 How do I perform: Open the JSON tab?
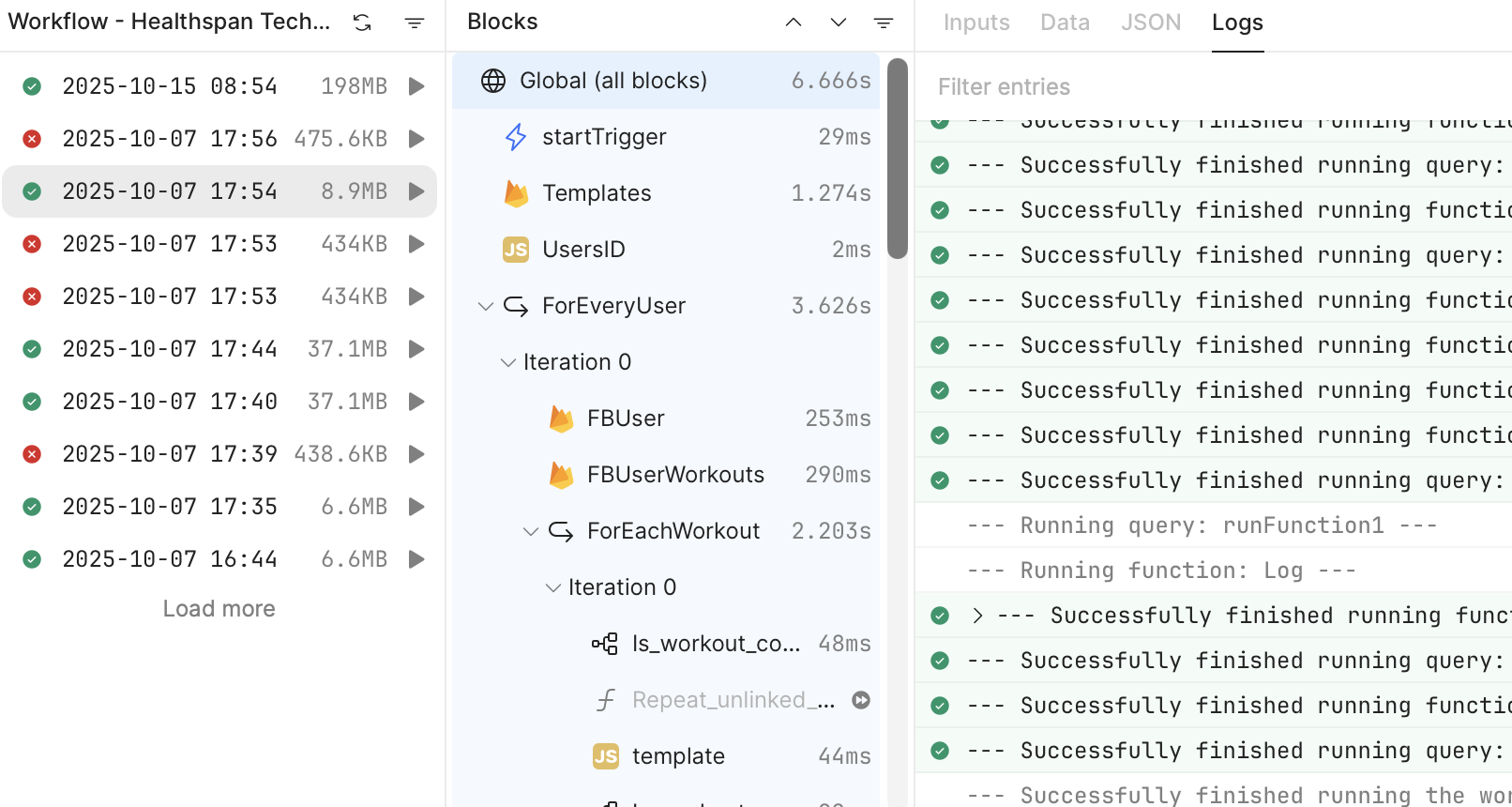coord(1151,23)
